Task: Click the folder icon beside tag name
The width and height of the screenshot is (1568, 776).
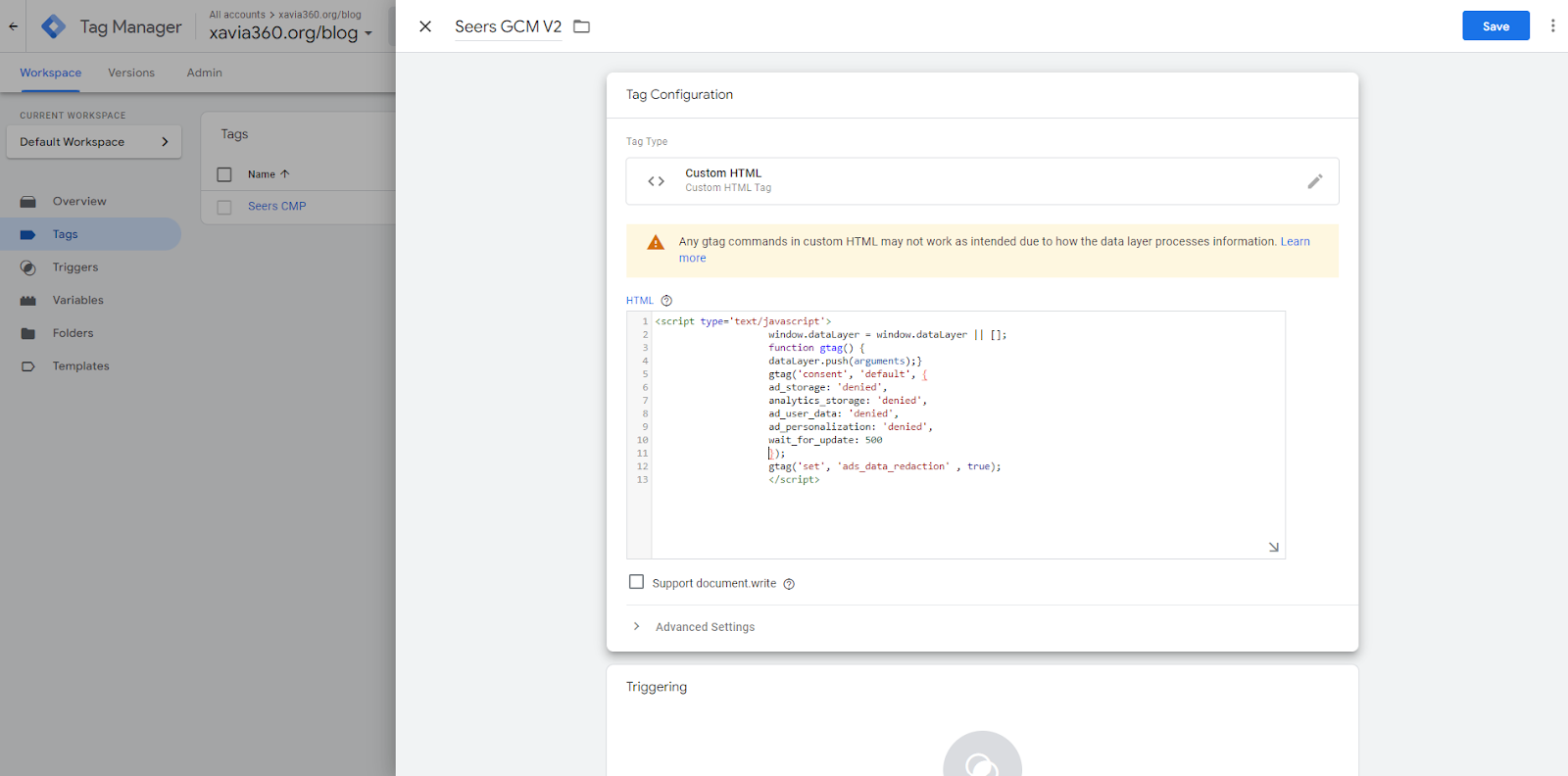Action: (581, 26)
